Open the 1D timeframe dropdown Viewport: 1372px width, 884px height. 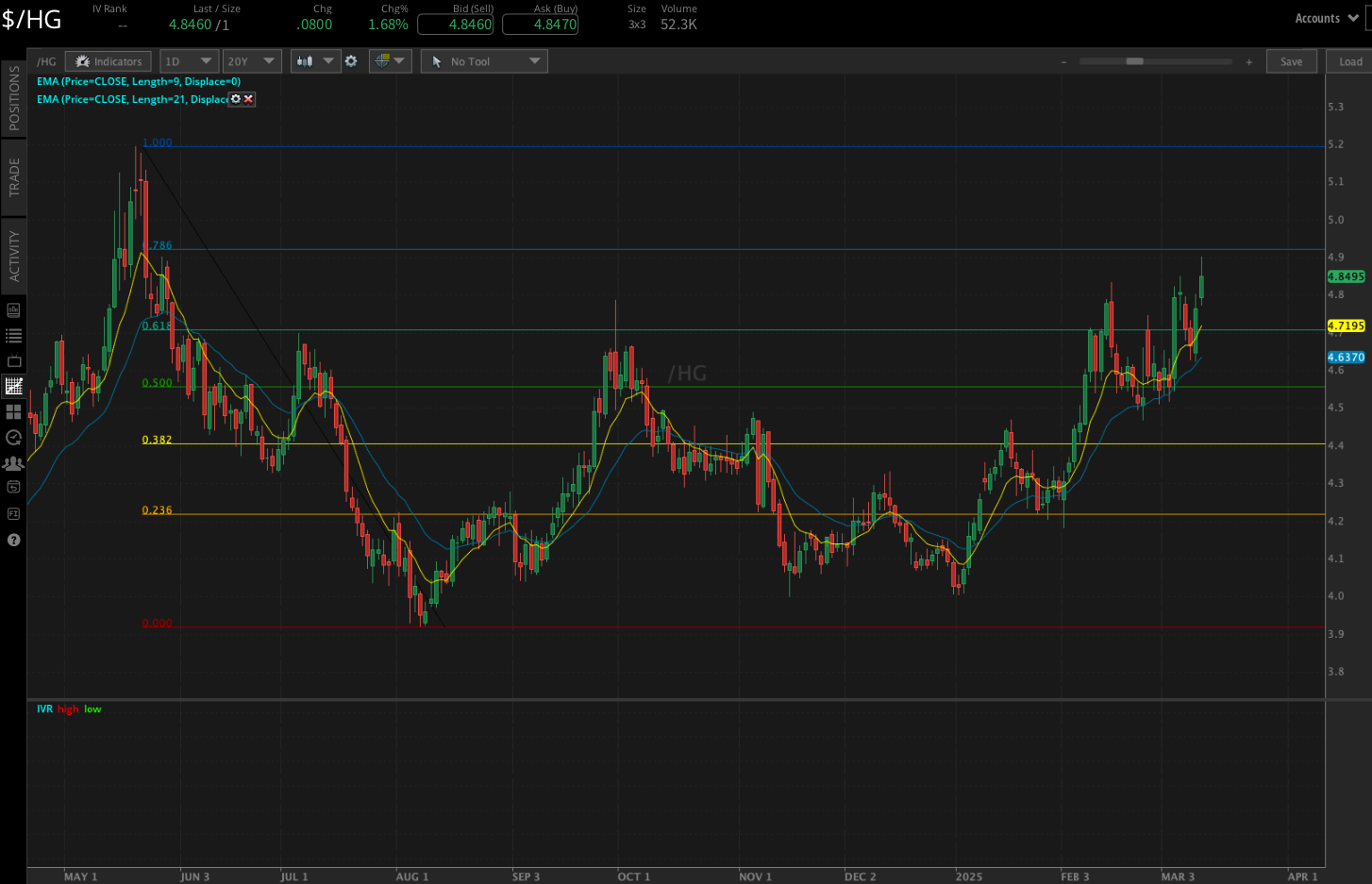pos(189,60)
